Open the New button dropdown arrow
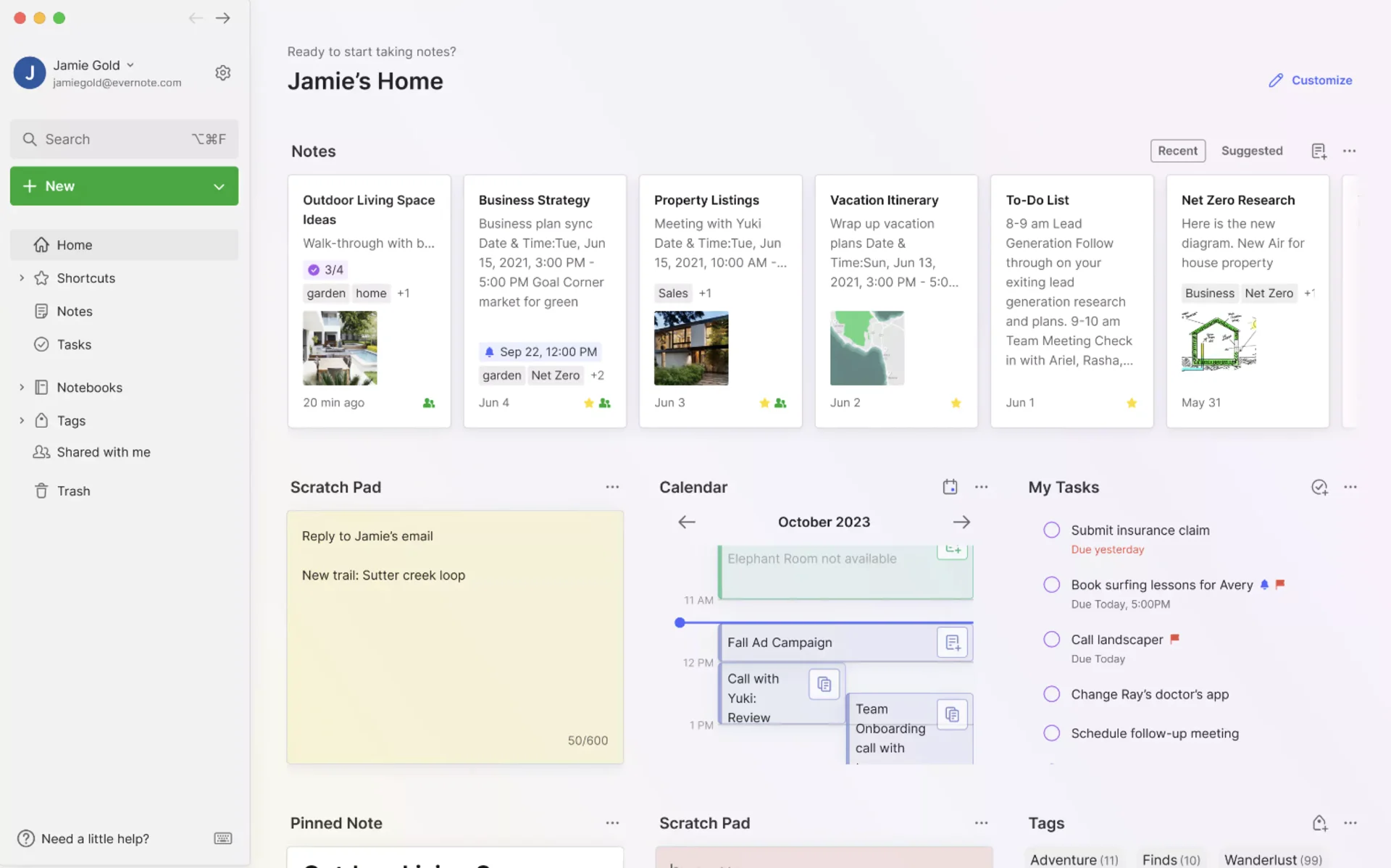1391x868 pixels. [218, 185]
